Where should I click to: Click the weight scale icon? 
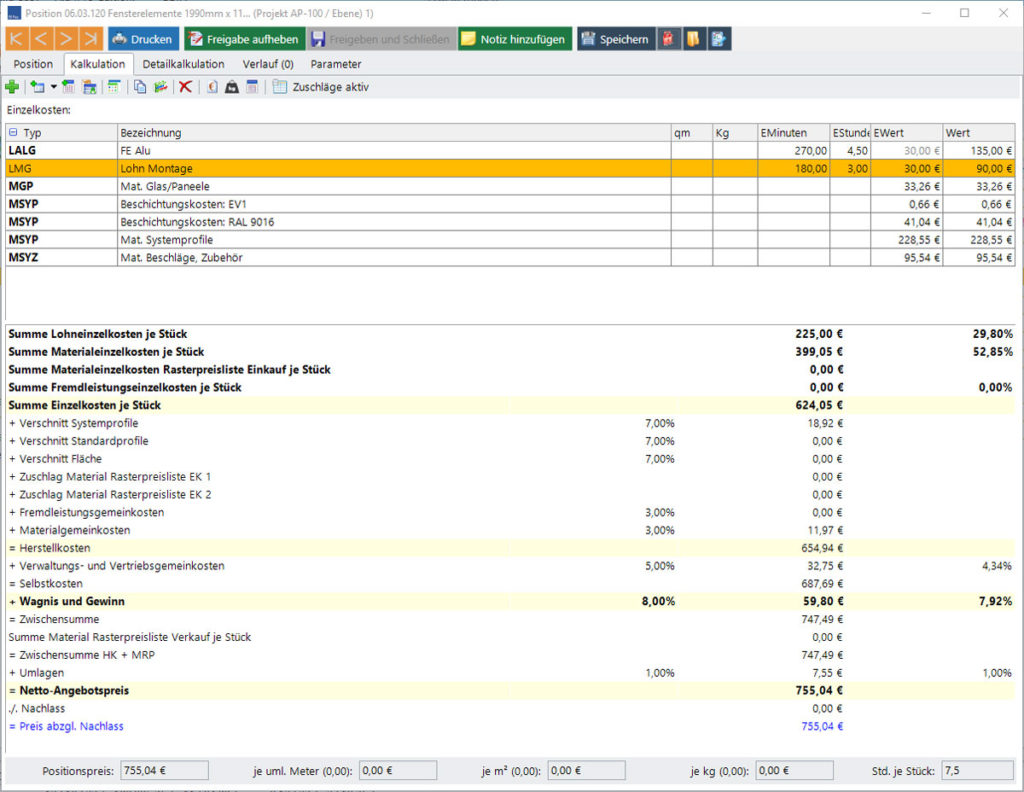[x=232, y=87]
